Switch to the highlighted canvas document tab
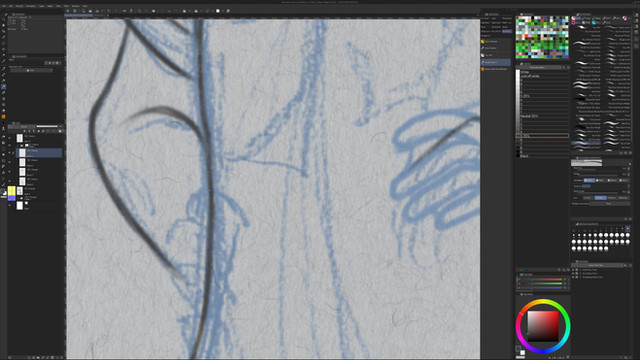This screenshot has width=640, height=360. (x=79, y=15)
